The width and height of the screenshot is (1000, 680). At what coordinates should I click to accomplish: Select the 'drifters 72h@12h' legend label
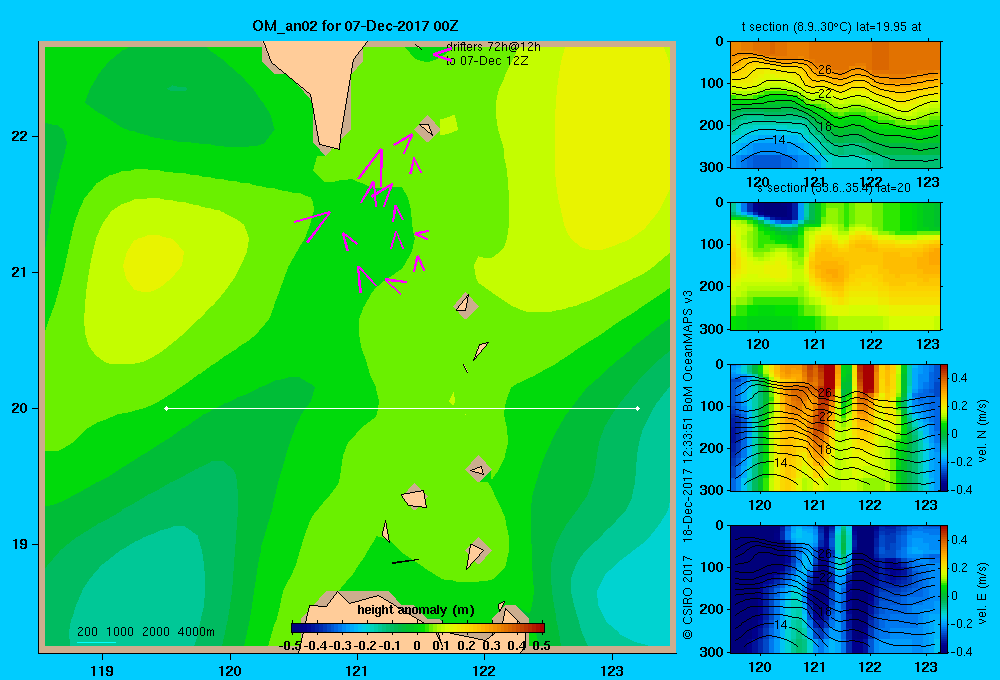494,47
